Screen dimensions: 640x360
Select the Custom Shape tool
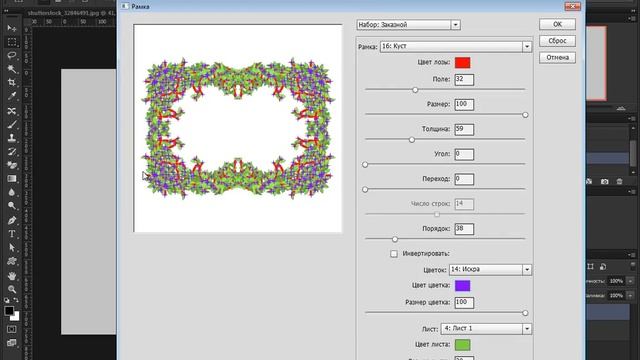pos(12,262)
